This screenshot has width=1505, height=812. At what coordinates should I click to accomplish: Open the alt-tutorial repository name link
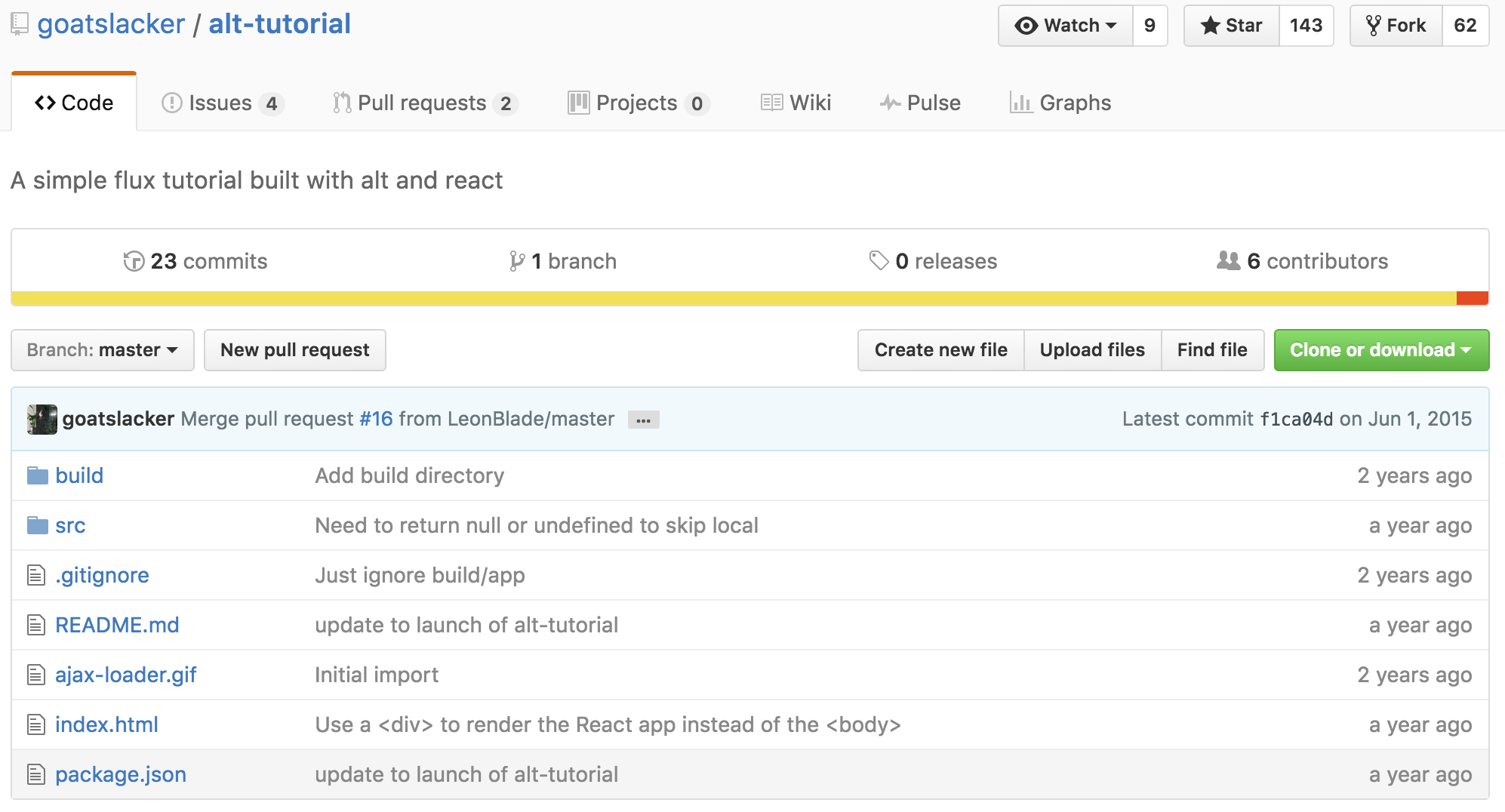click(279, 24)
